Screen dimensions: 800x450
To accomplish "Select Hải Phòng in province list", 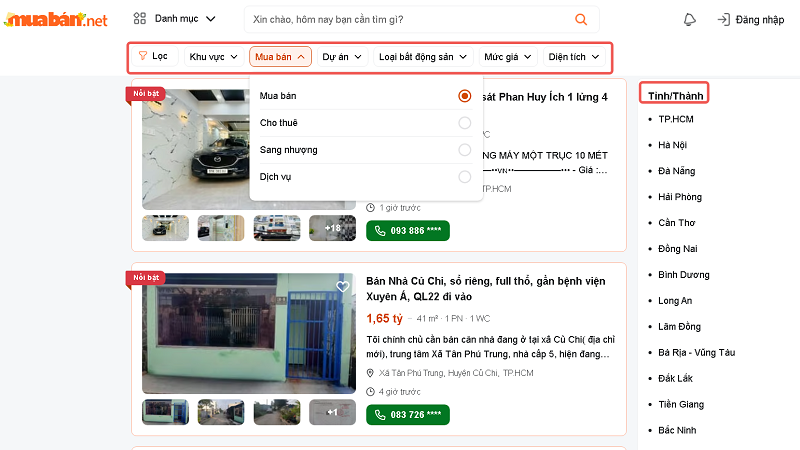I will click(680, 197).
